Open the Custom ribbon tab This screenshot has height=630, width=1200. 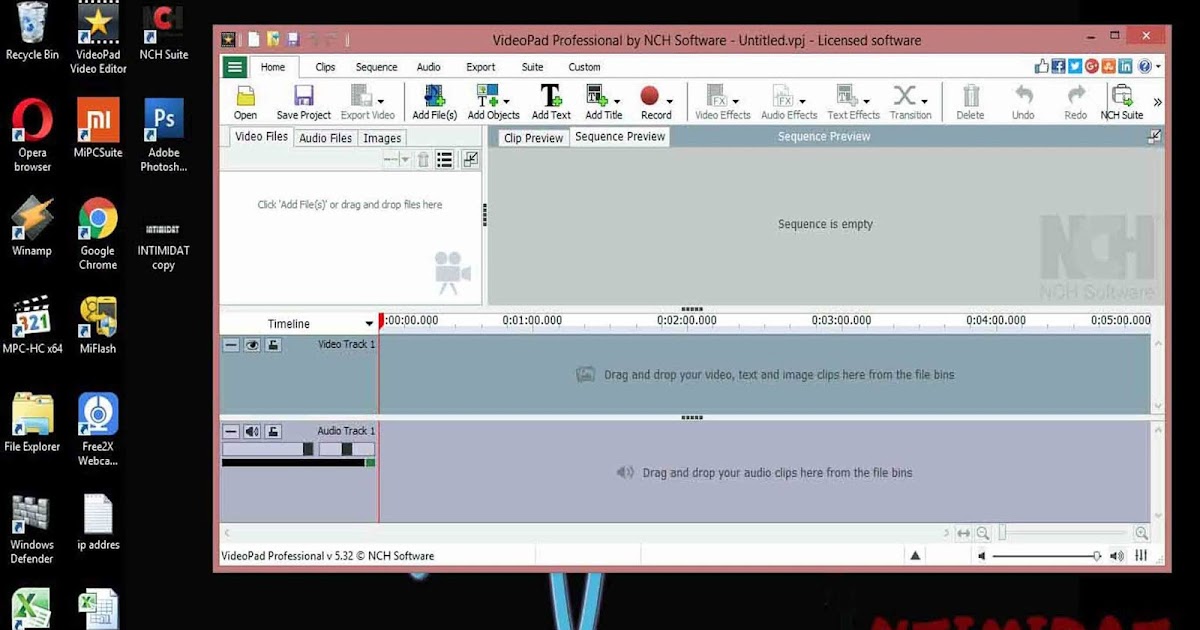click(x=584, y=67)
